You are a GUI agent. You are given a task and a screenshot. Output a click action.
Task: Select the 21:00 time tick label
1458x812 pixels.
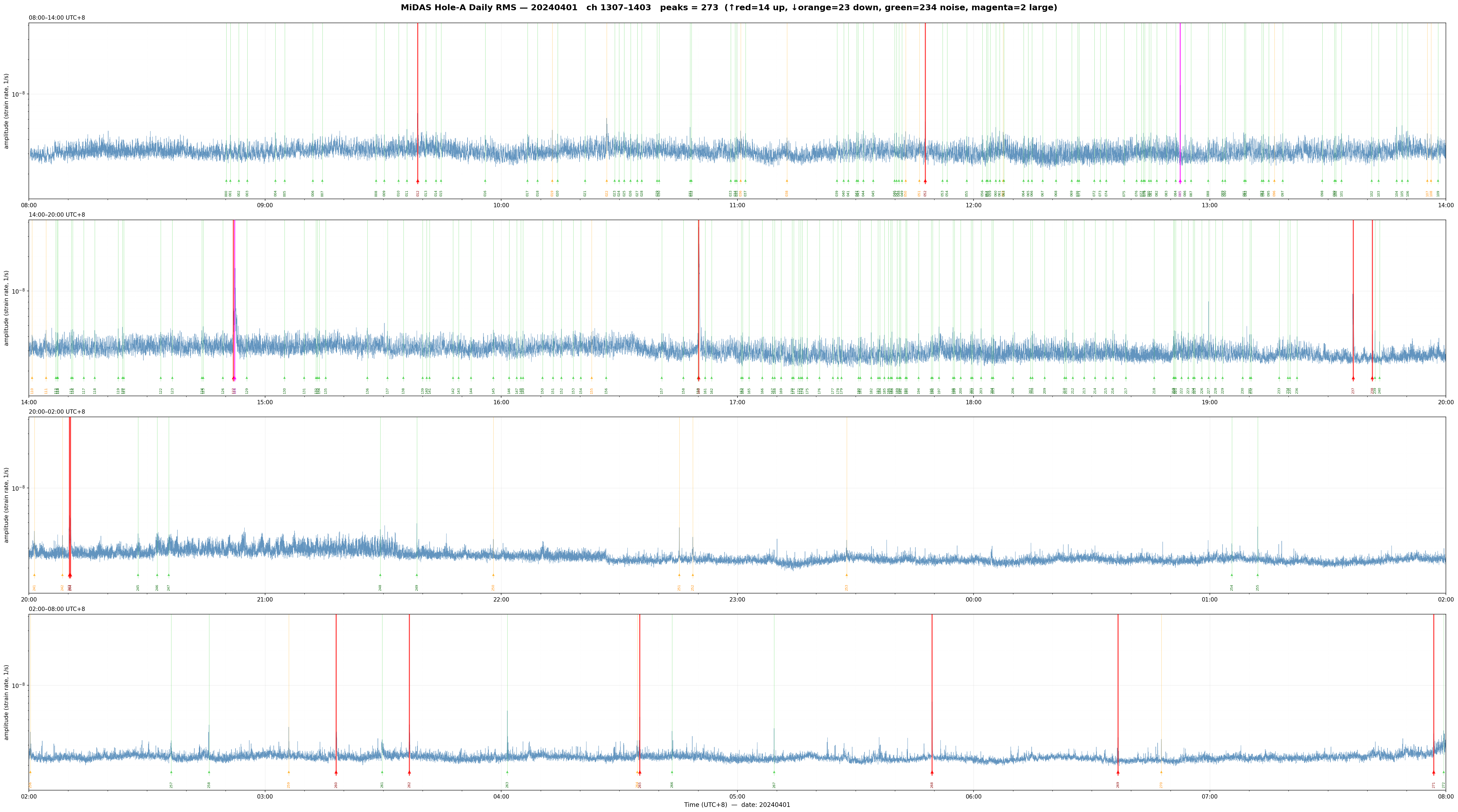pos(265,600)
